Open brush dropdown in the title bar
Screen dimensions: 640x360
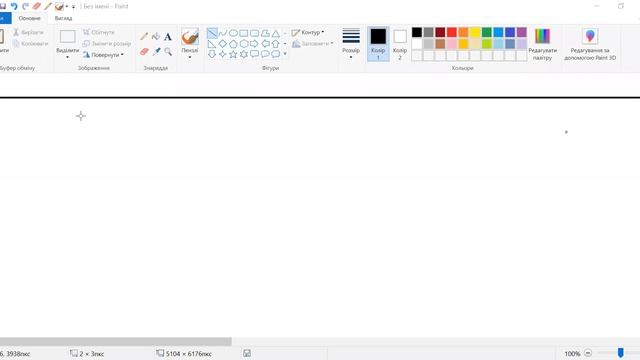pos(67,7)
